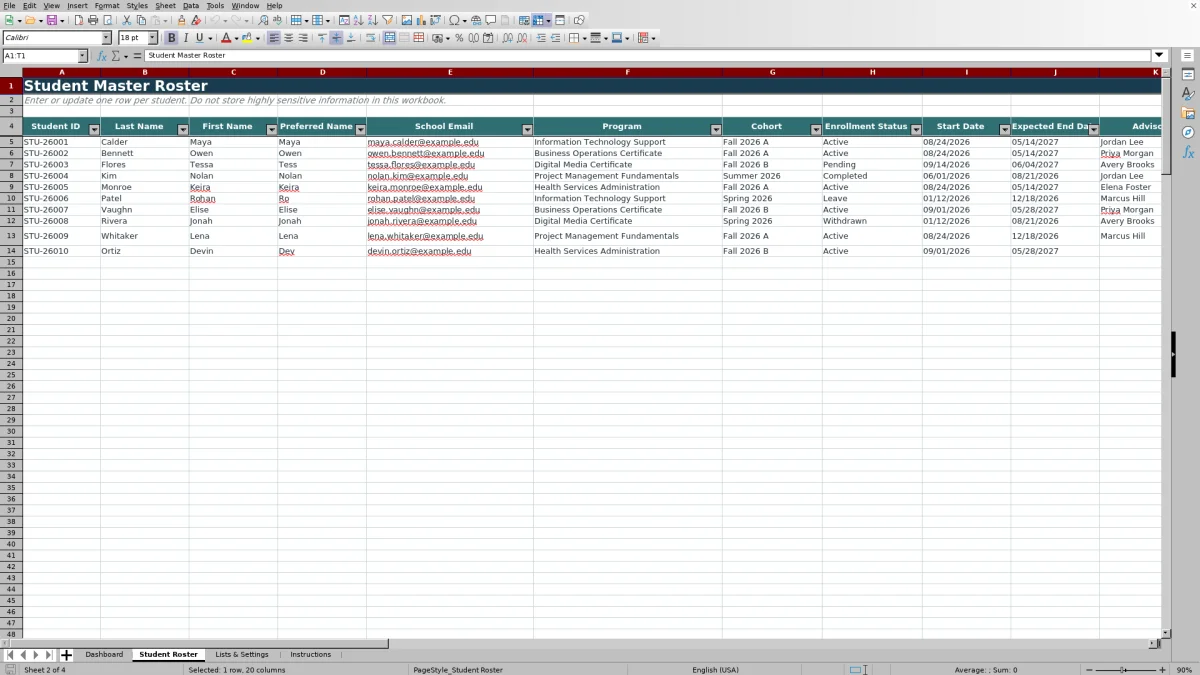Screen dimensions: 1200x675
Task: Open Find & Replace tool
Action: tap(263, 20)
